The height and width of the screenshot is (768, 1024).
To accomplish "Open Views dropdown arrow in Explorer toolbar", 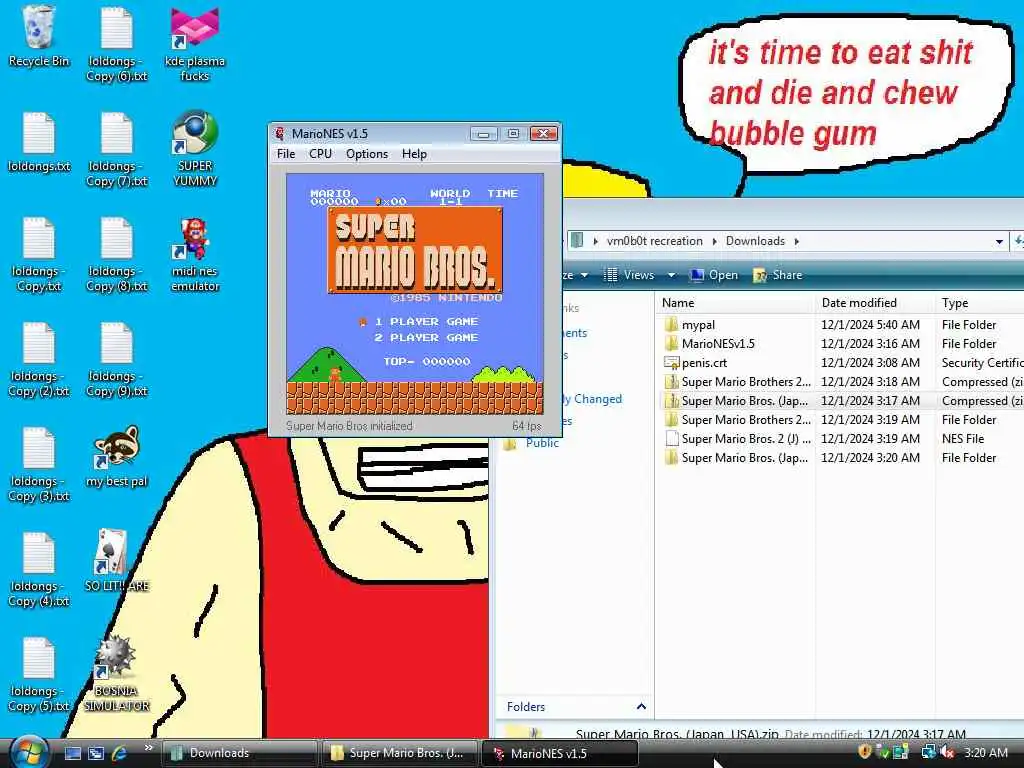I will (x=671, y=275).
